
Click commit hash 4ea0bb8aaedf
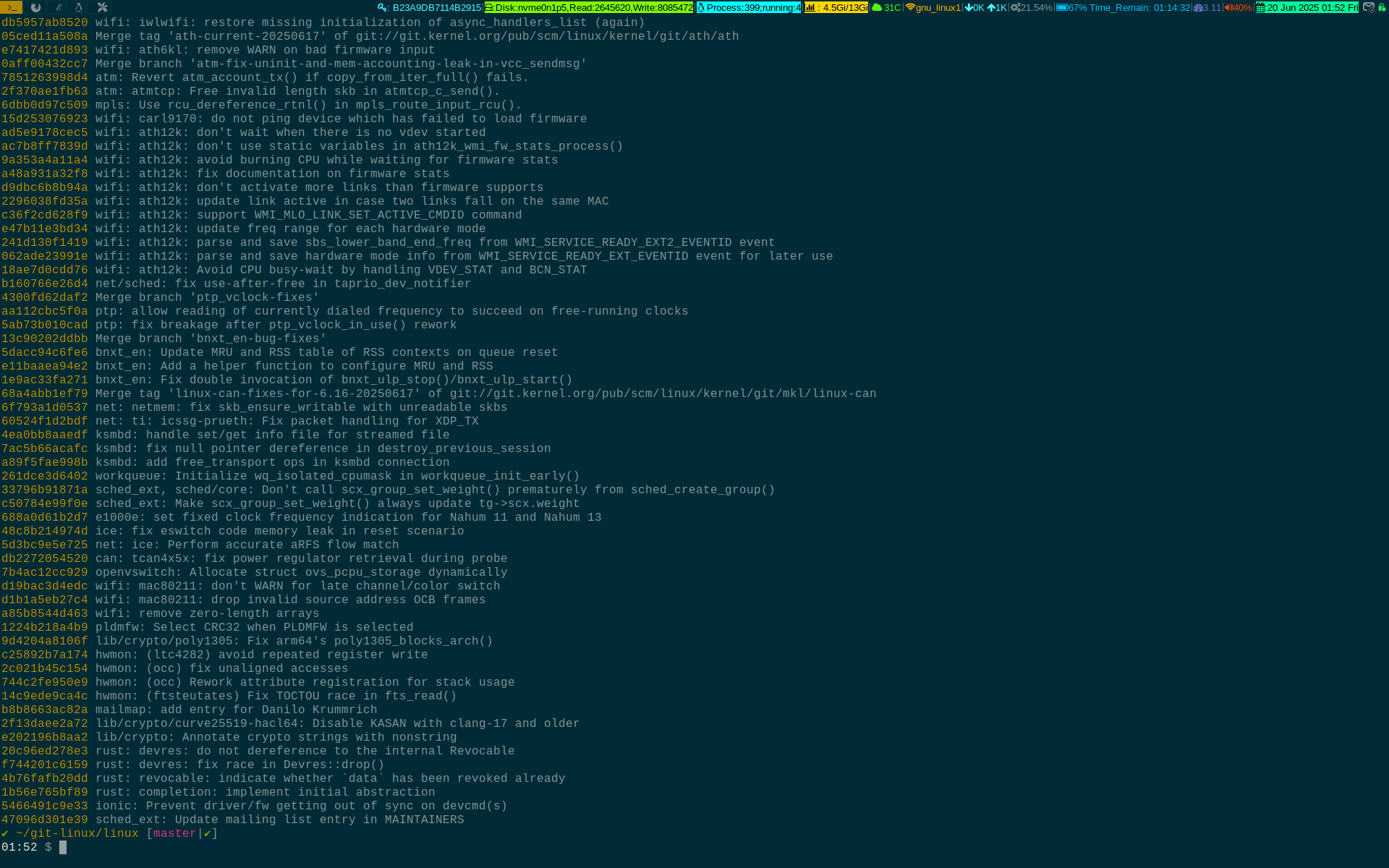tap(44, 435)
